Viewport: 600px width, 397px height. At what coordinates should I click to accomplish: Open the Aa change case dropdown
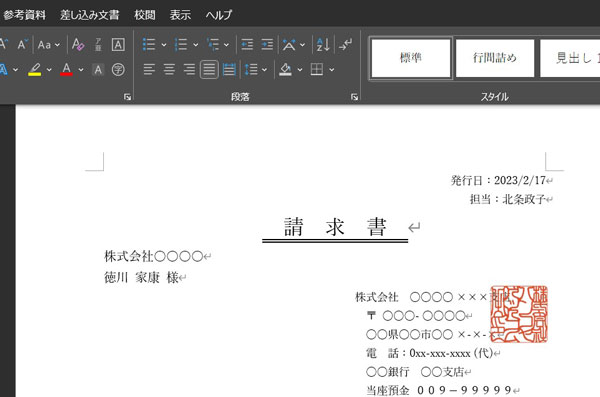pyautogui.click(x=49, y=45)
